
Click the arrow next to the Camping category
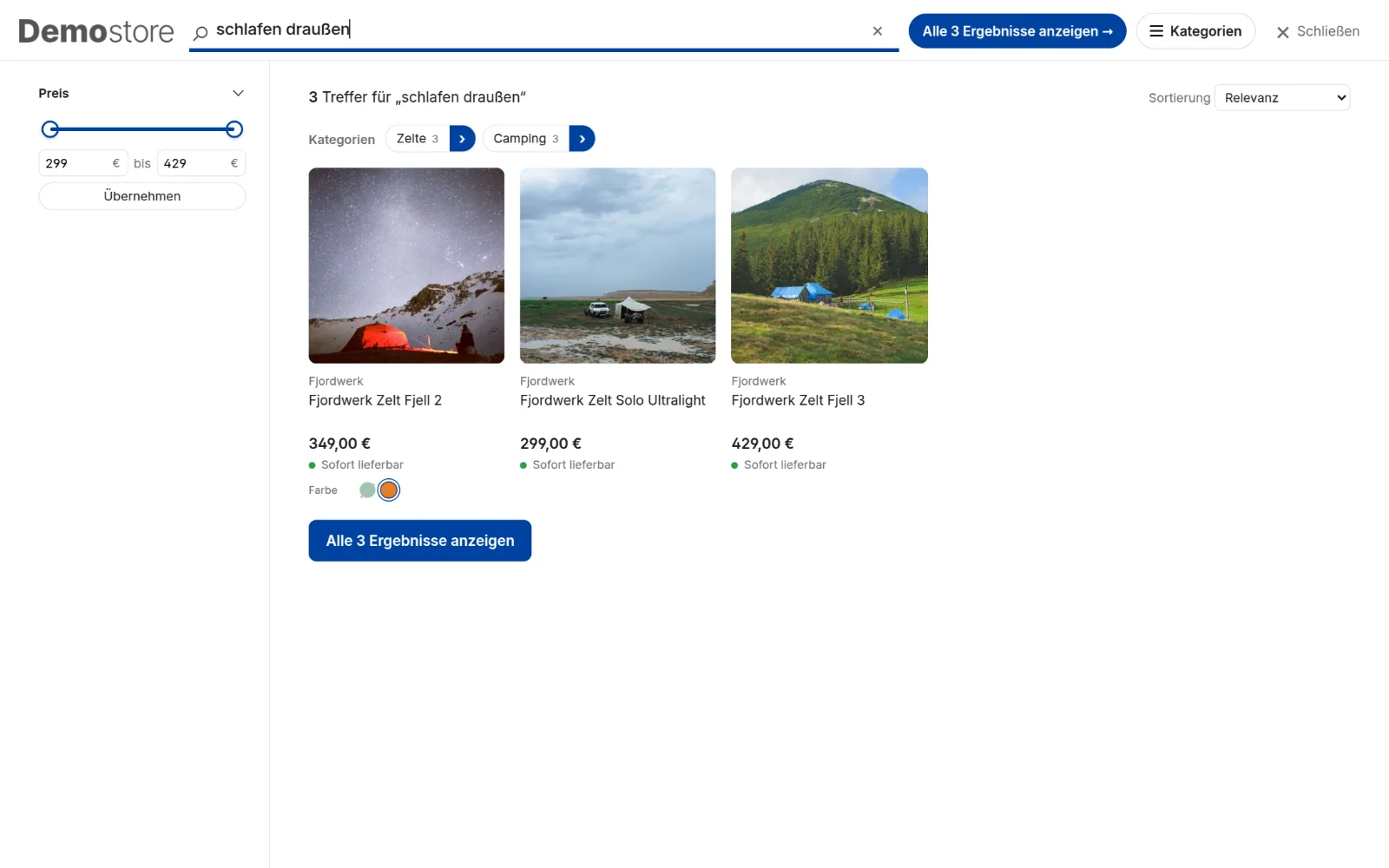coord(582,139)
